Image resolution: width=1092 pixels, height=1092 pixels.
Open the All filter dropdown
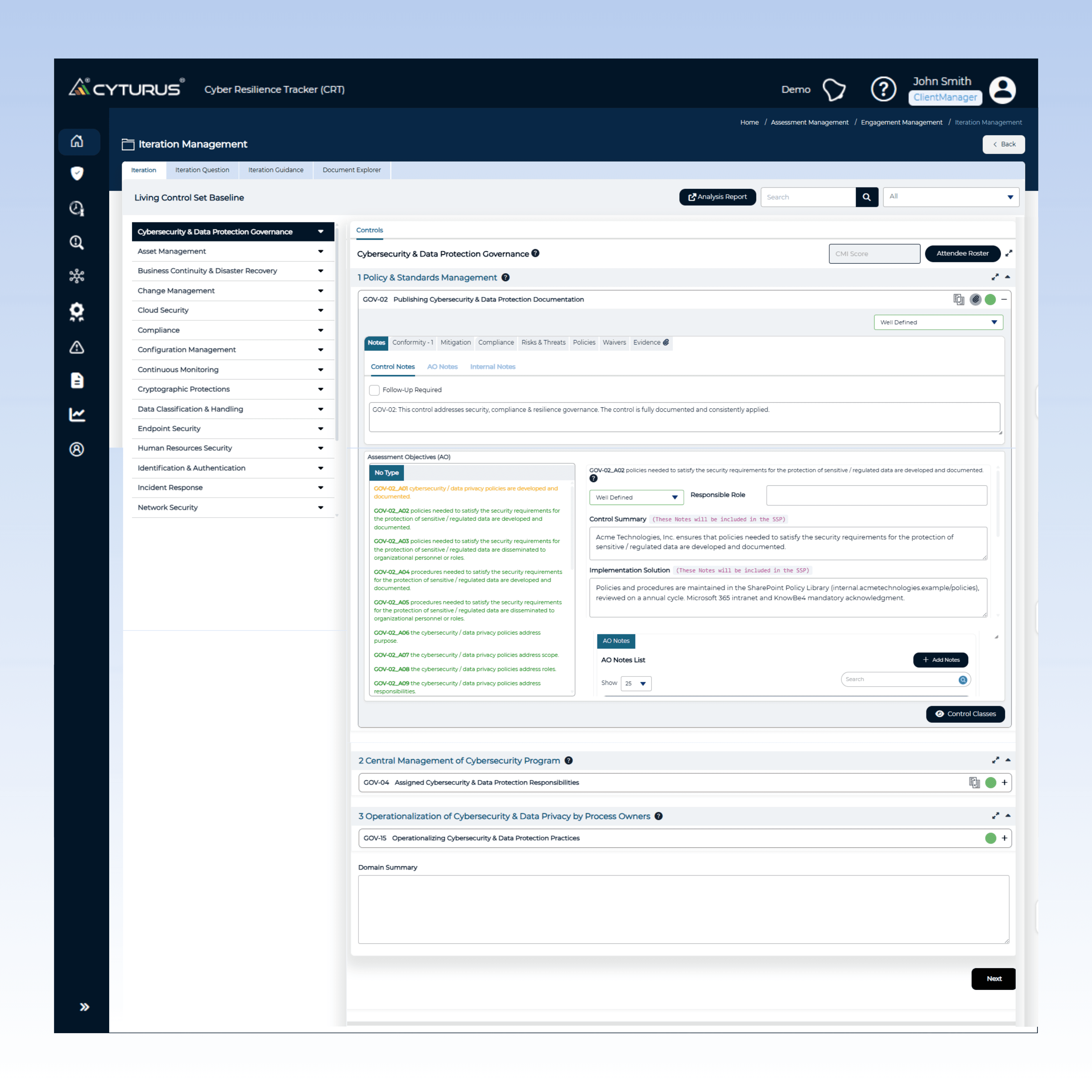951,197
